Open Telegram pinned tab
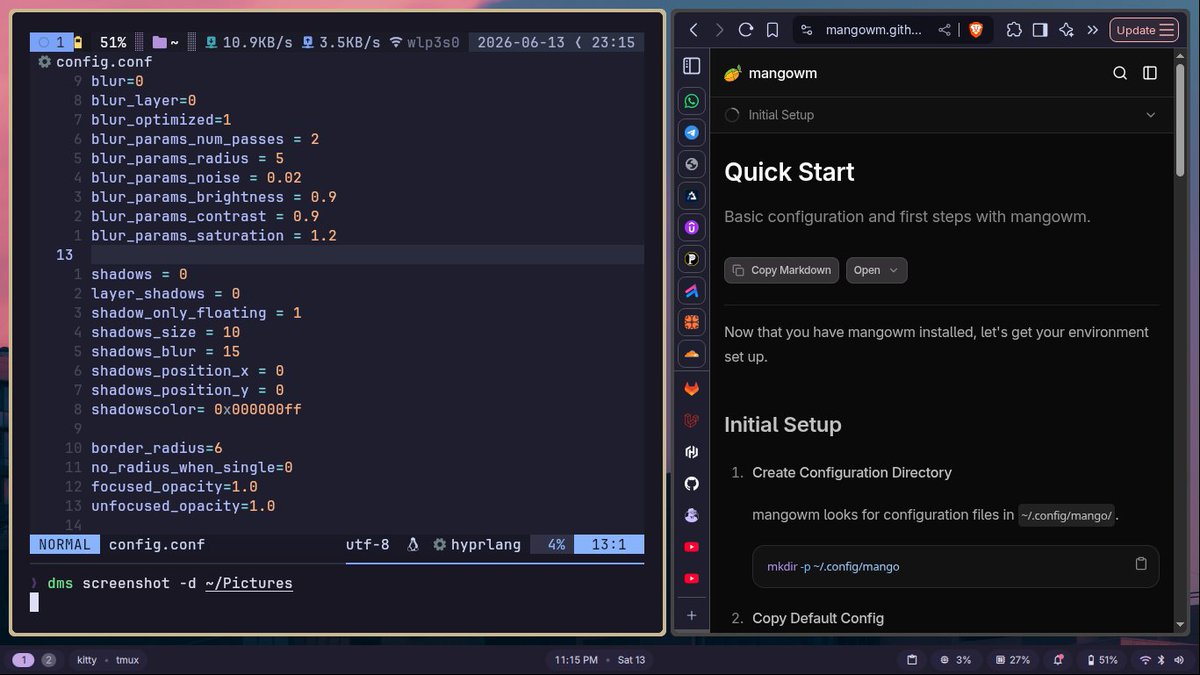The height and width of the screenshot is (675, 1200). coord(691,132)
